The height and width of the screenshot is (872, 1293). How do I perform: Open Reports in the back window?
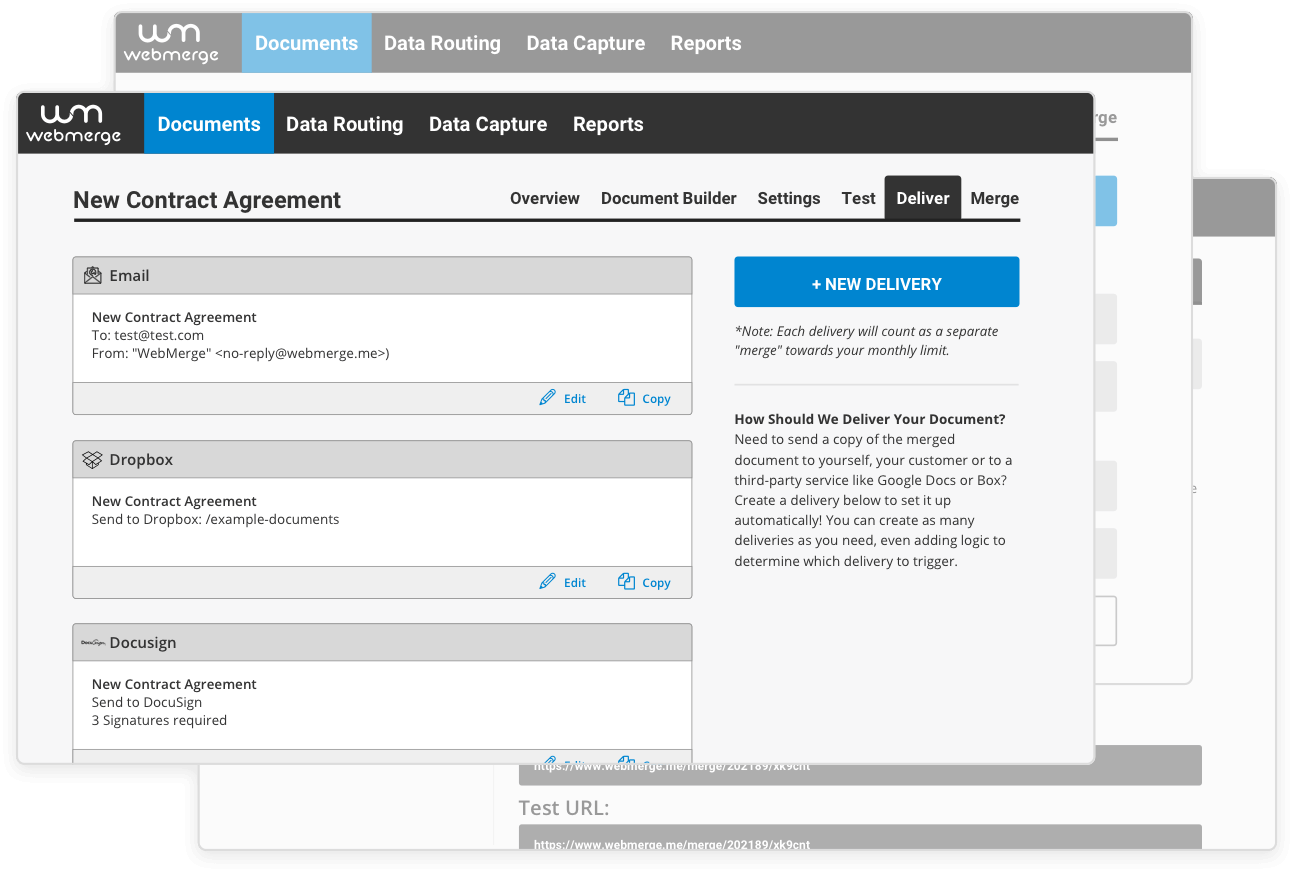[x=706, y=43]
